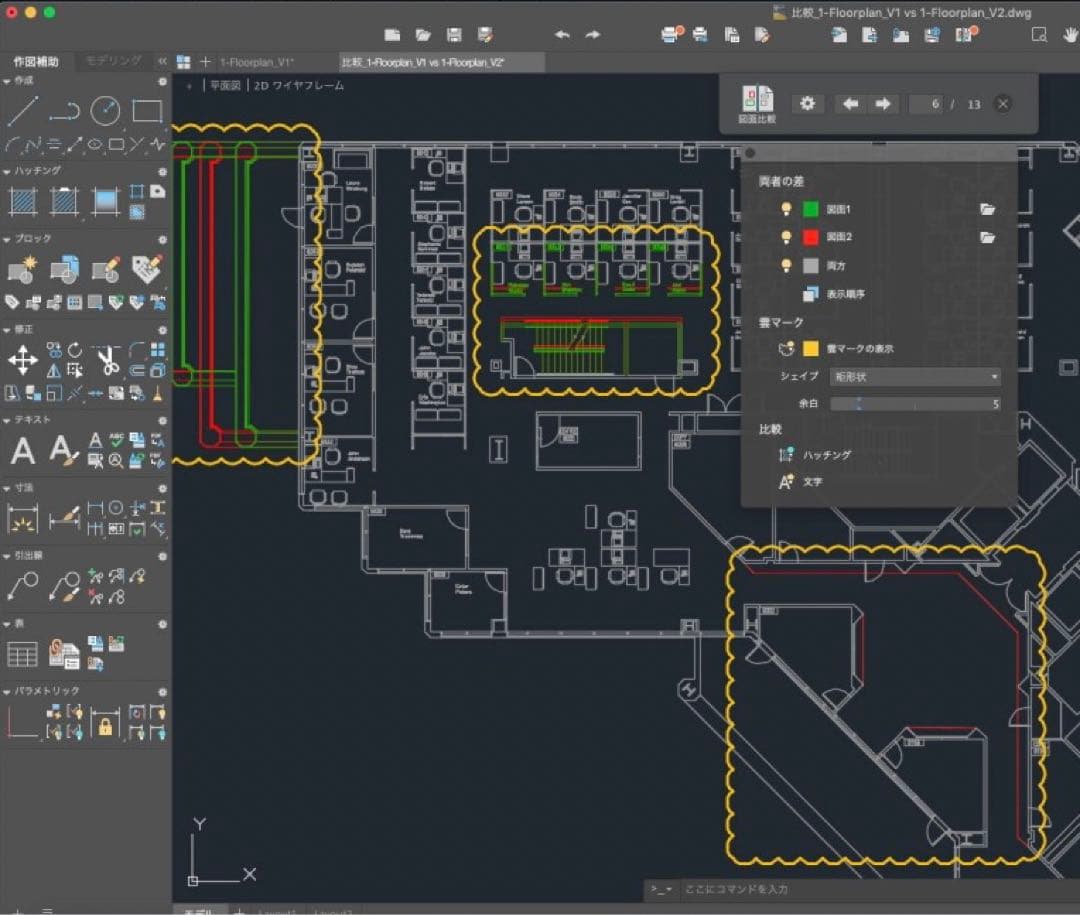Collapse the ブロック panel section

coord(9,239)
